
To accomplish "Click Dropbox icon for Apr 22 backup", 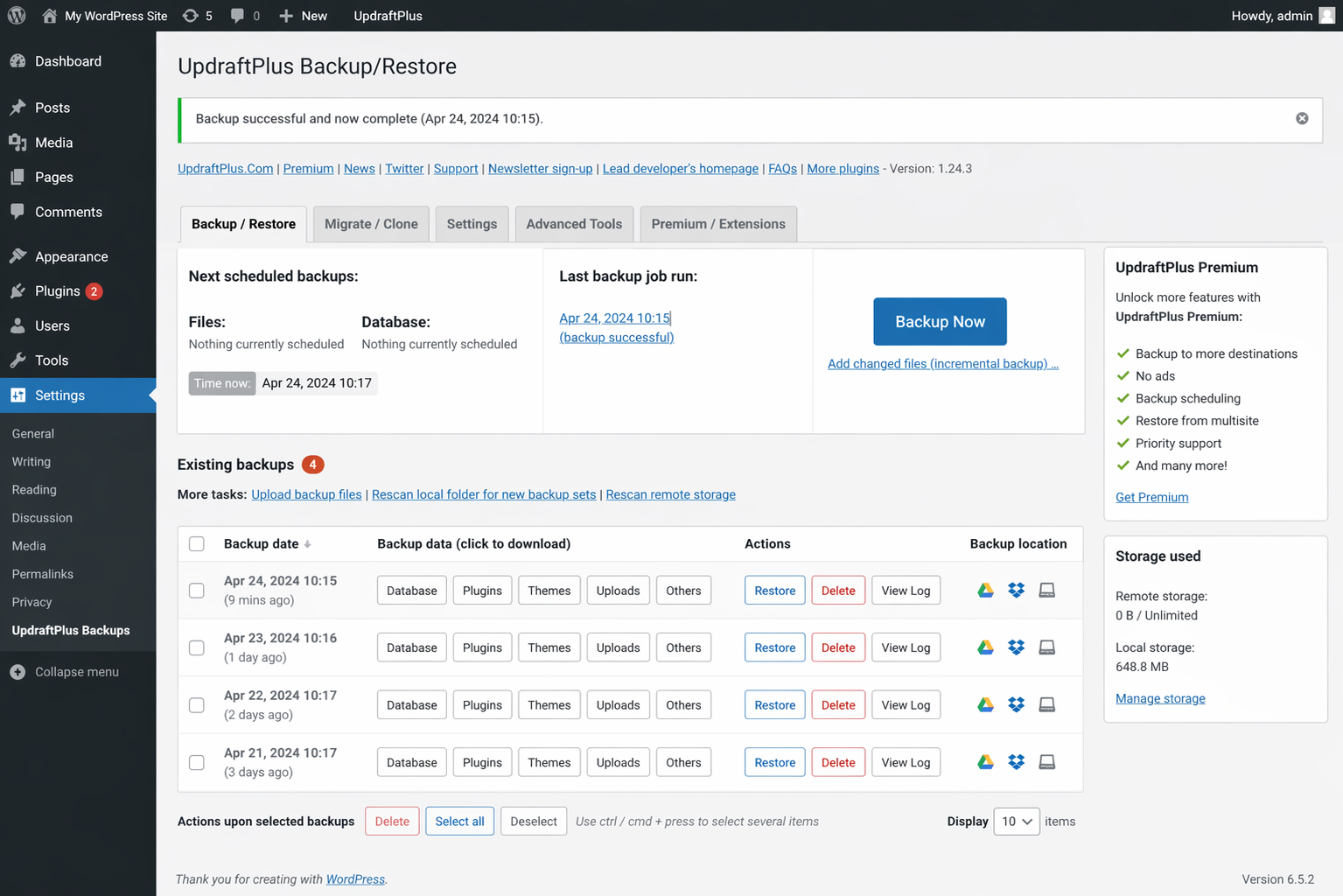I will tap(1016, 705).
